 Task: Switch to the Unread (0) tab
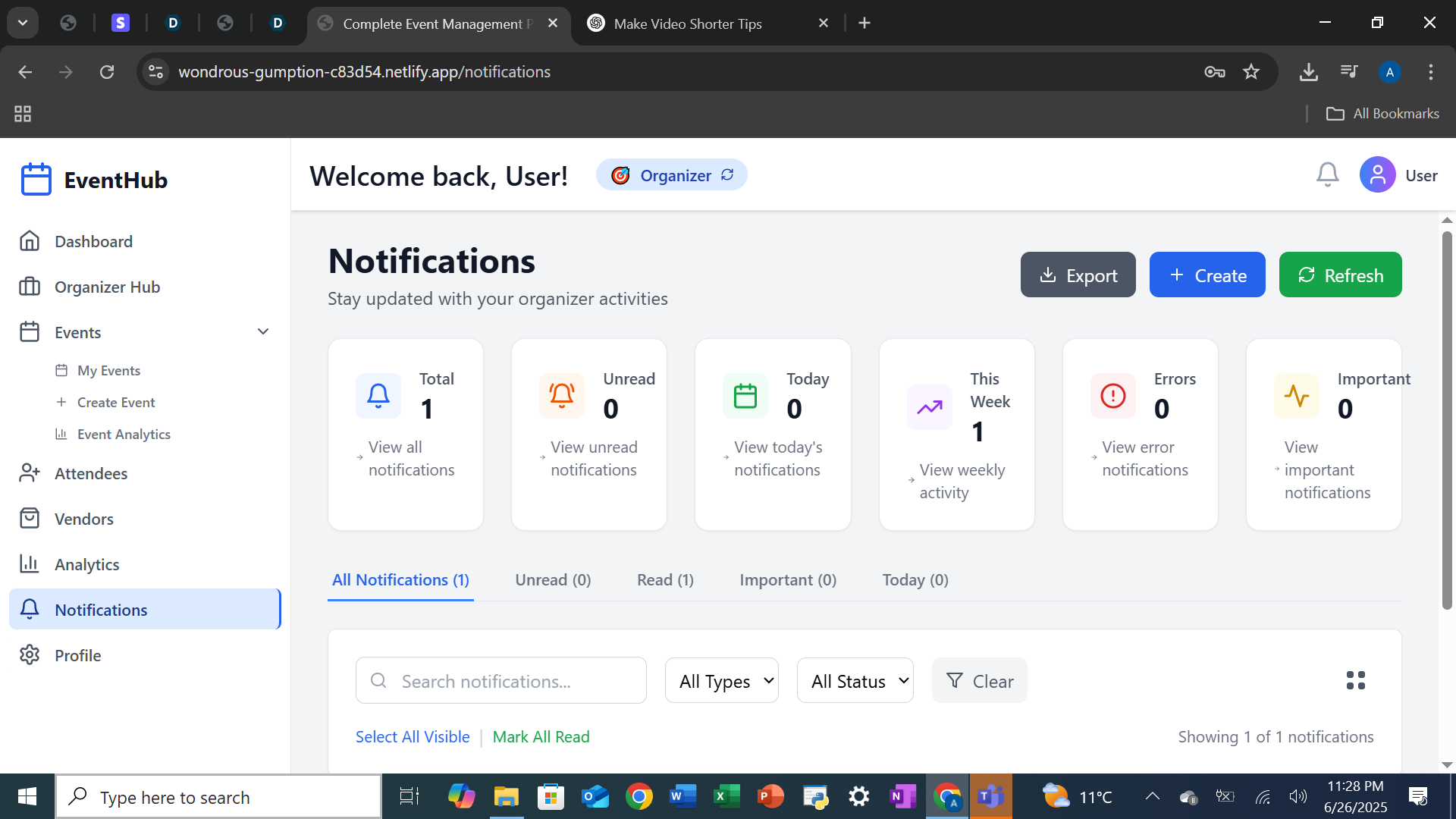(x=553, y=580)
